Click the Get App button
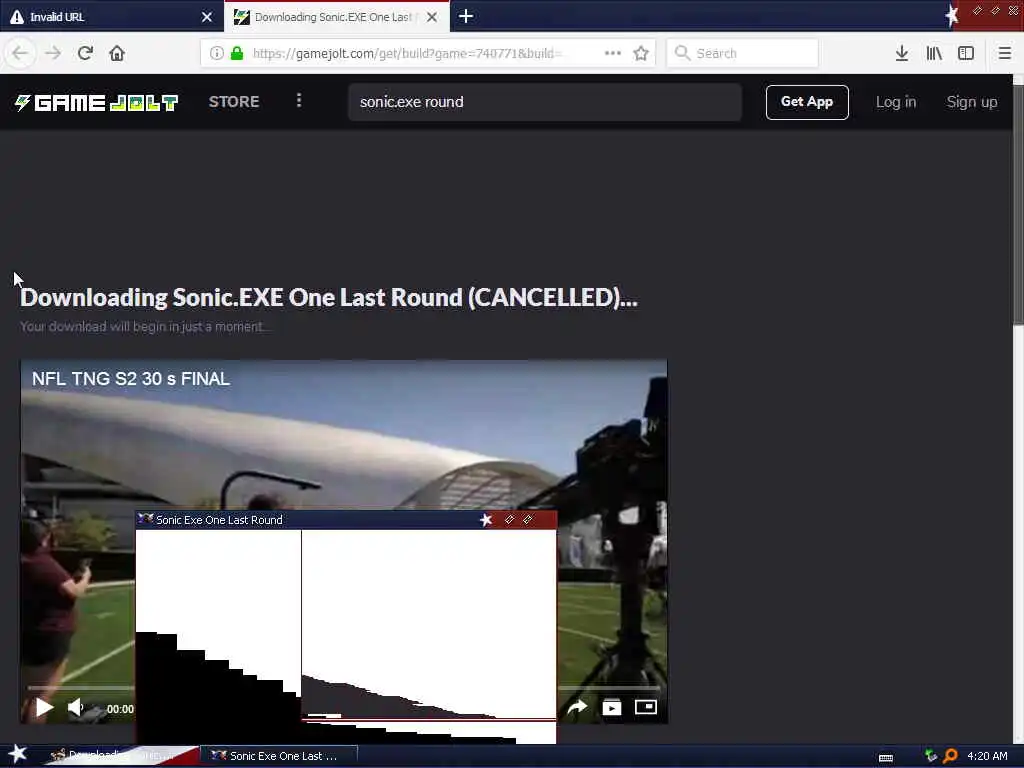Screen dimensions: 1024x768 (x=807, y=102)
